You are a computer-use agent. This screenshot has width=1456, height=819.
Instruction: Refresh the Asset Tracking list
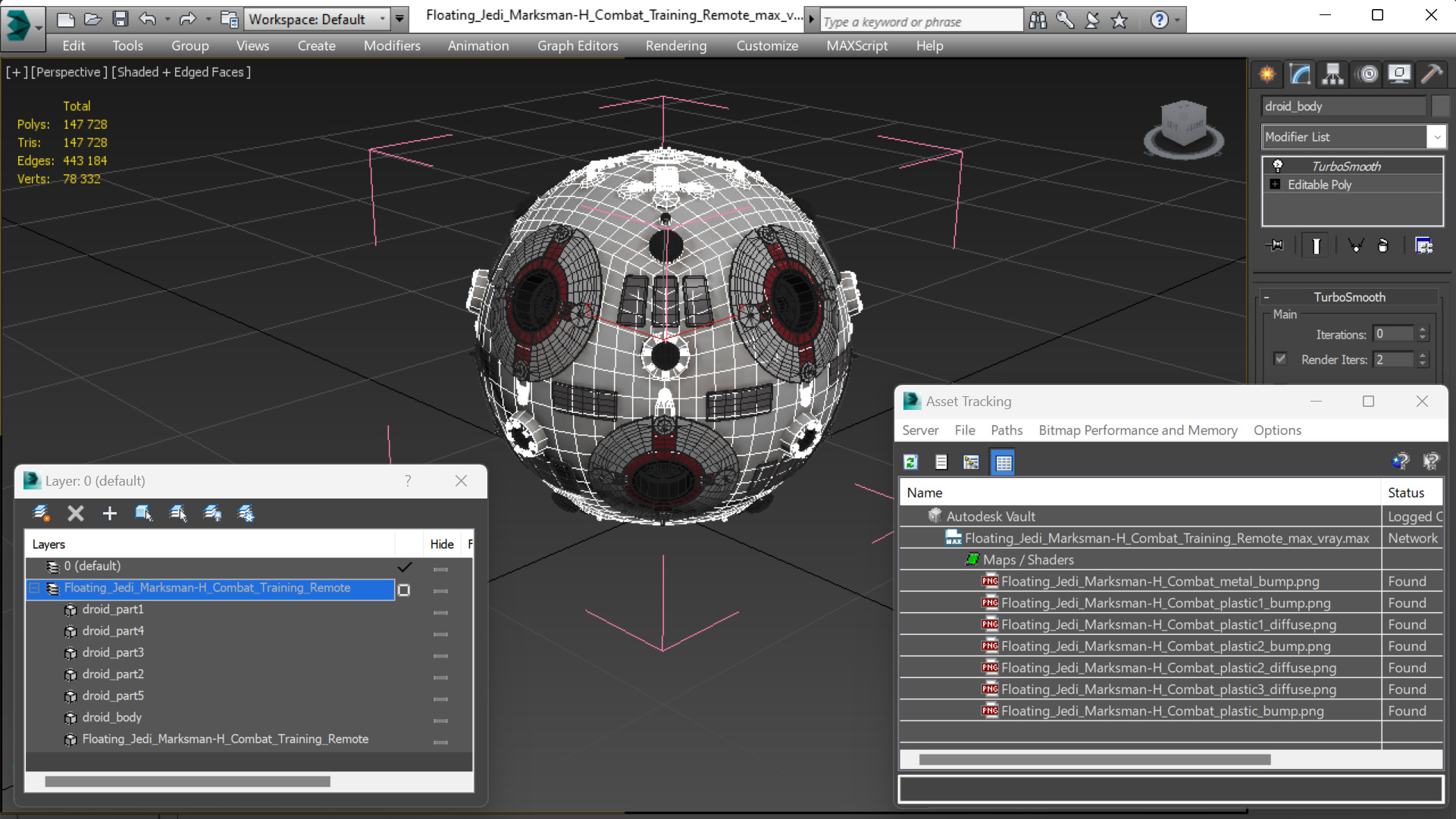[911, 462]
